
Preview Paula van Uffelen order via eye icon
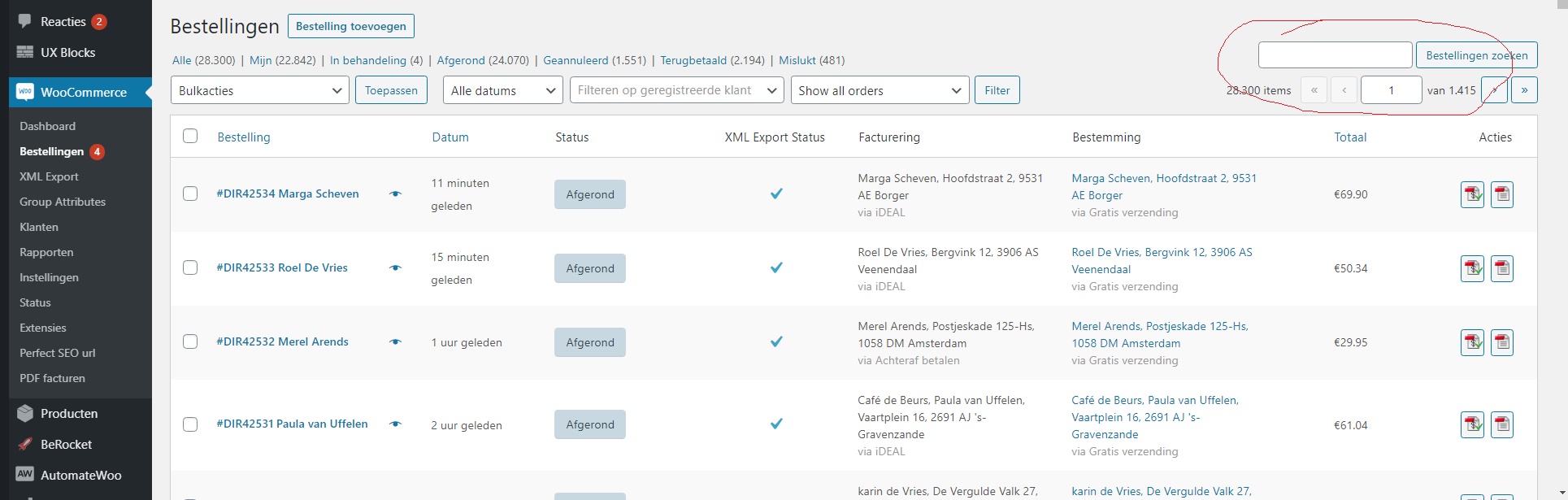(396, 424)
